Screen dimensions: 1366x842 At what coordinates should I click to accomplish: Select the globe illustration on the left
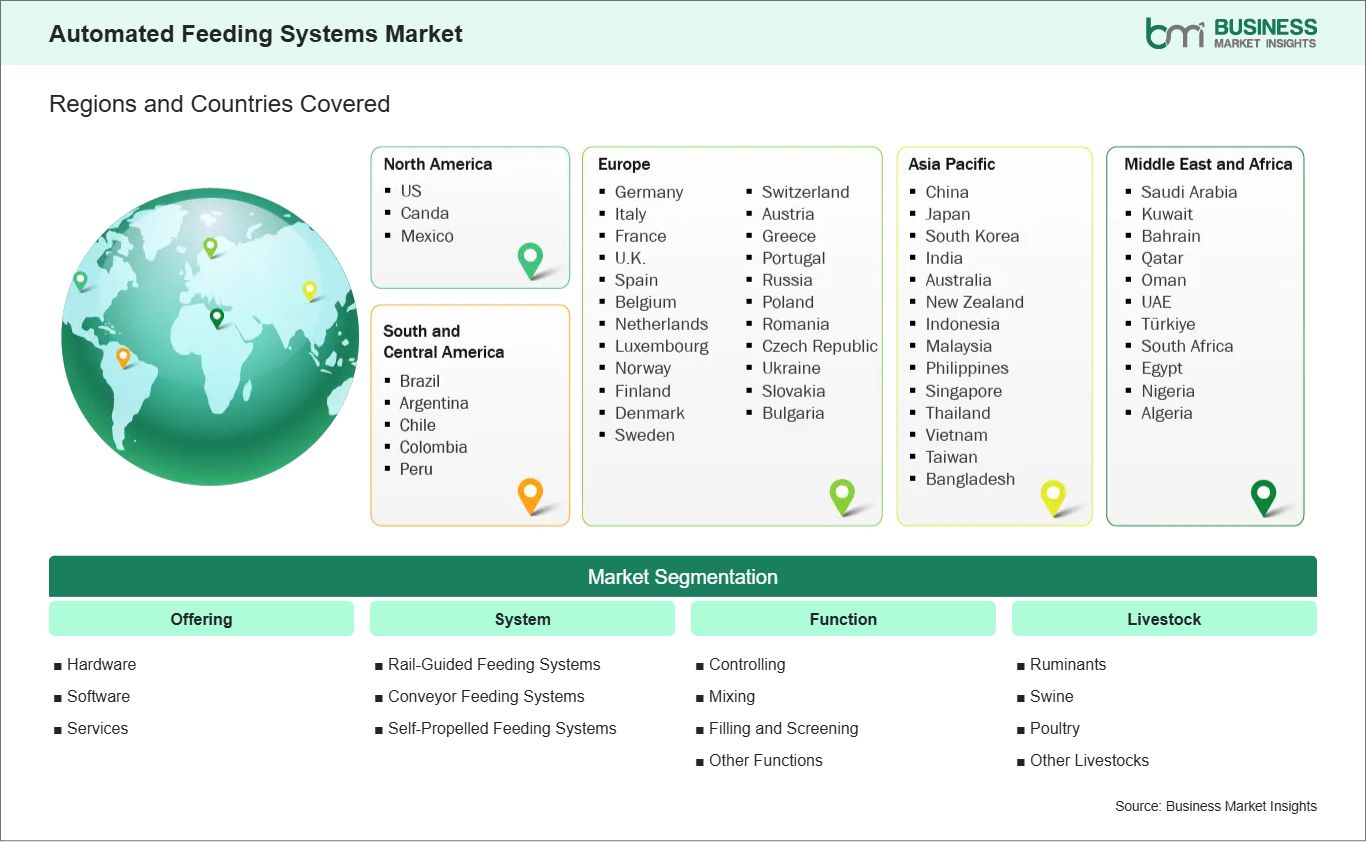210,337
